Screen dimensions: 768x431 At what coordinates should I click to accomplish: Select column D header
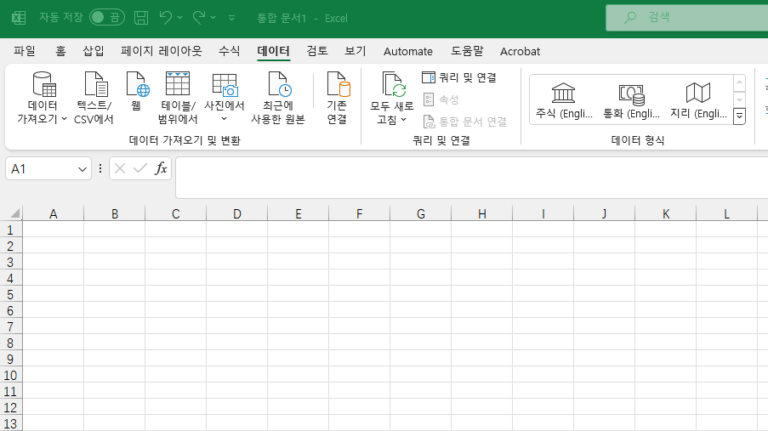pyautogui.click(x=237, y=214)
